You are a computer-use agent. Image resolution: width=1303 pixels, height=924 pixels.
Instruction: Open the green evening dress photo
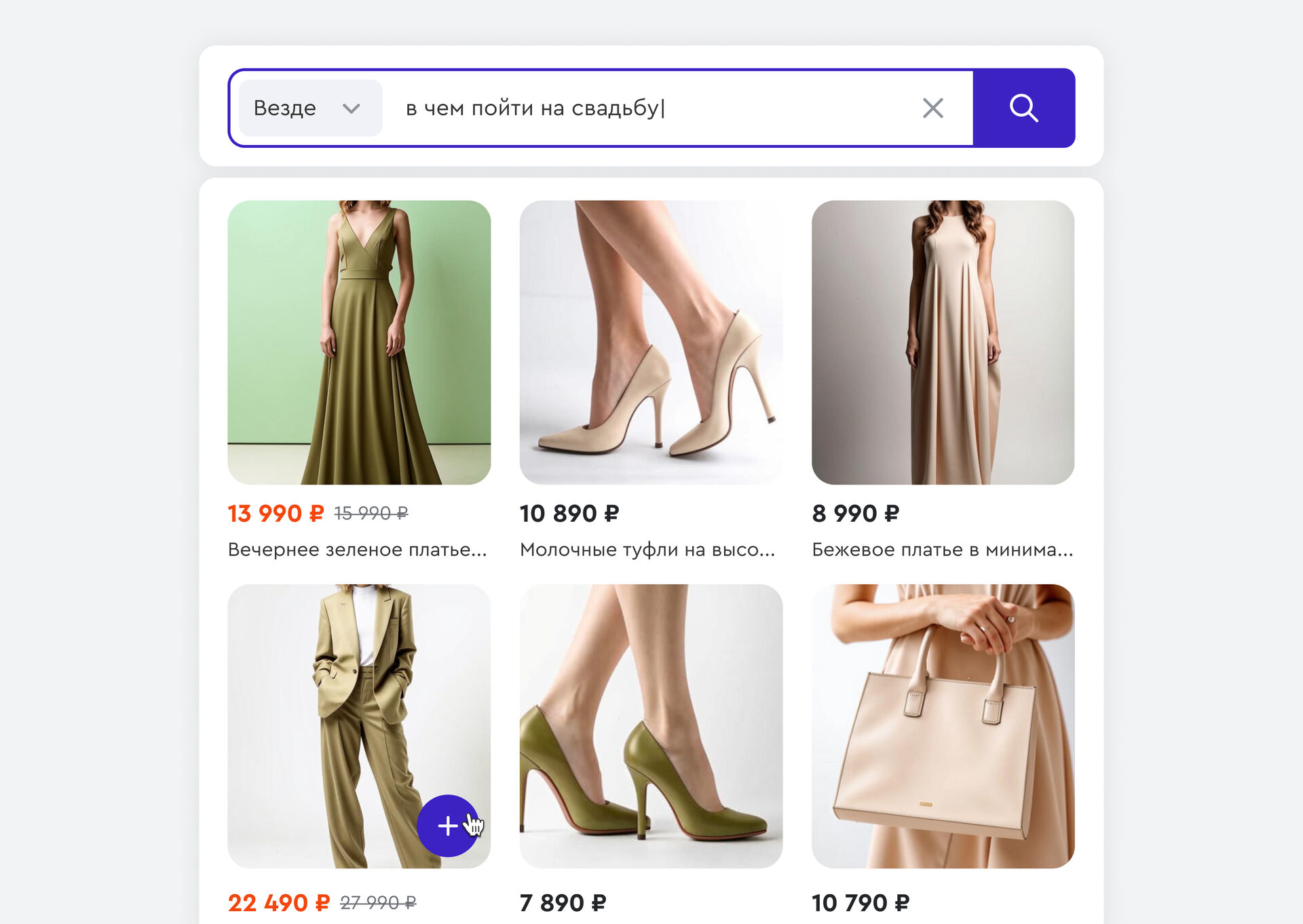359,342
